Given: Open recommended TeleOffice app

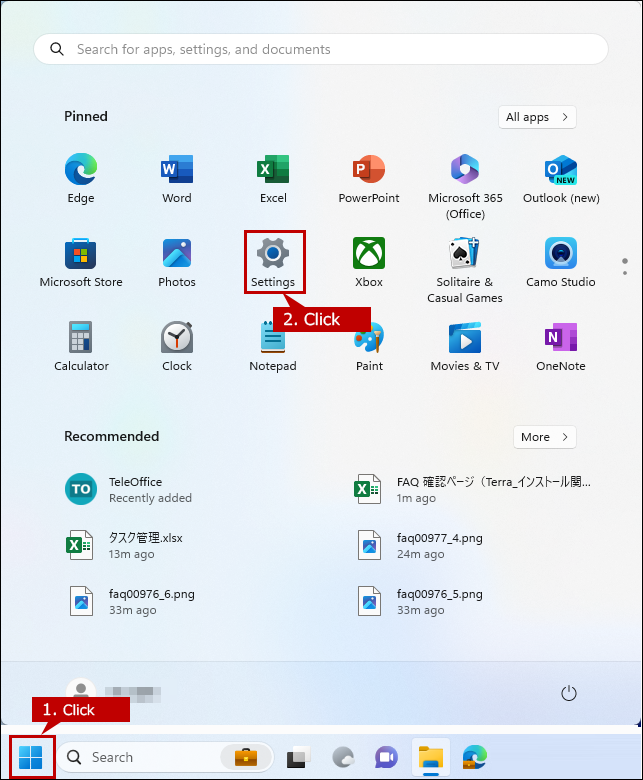Looking at the screenshot, I should [128, 489].
